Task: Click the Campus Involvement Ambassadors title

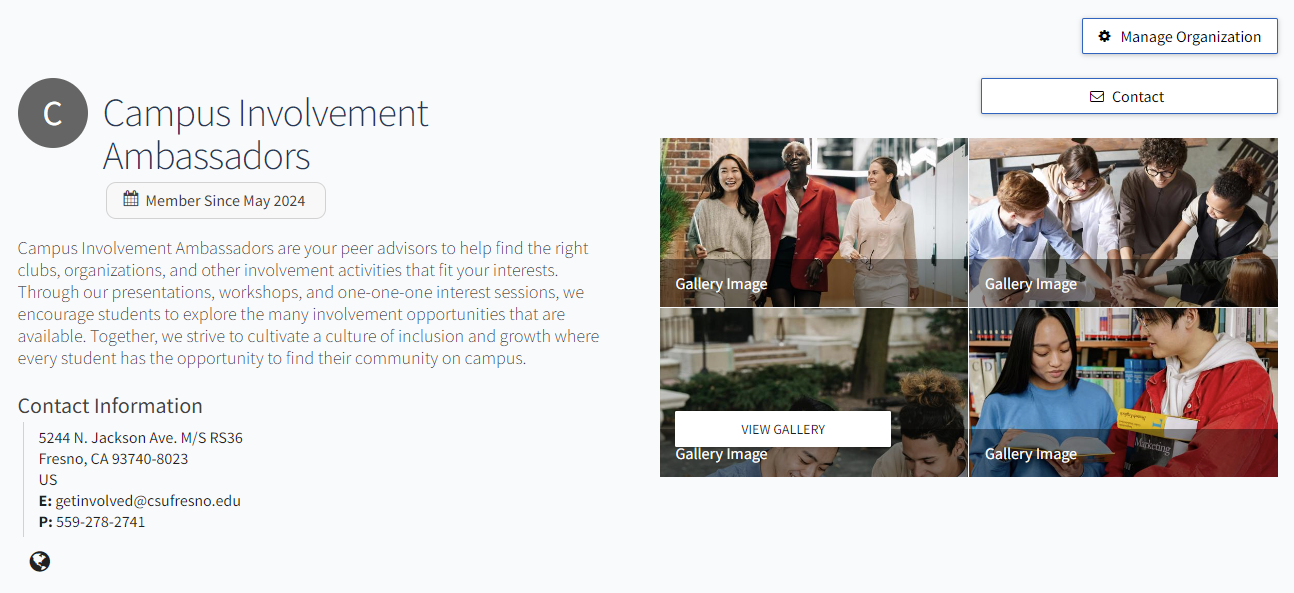Action: tap(266, 134)
